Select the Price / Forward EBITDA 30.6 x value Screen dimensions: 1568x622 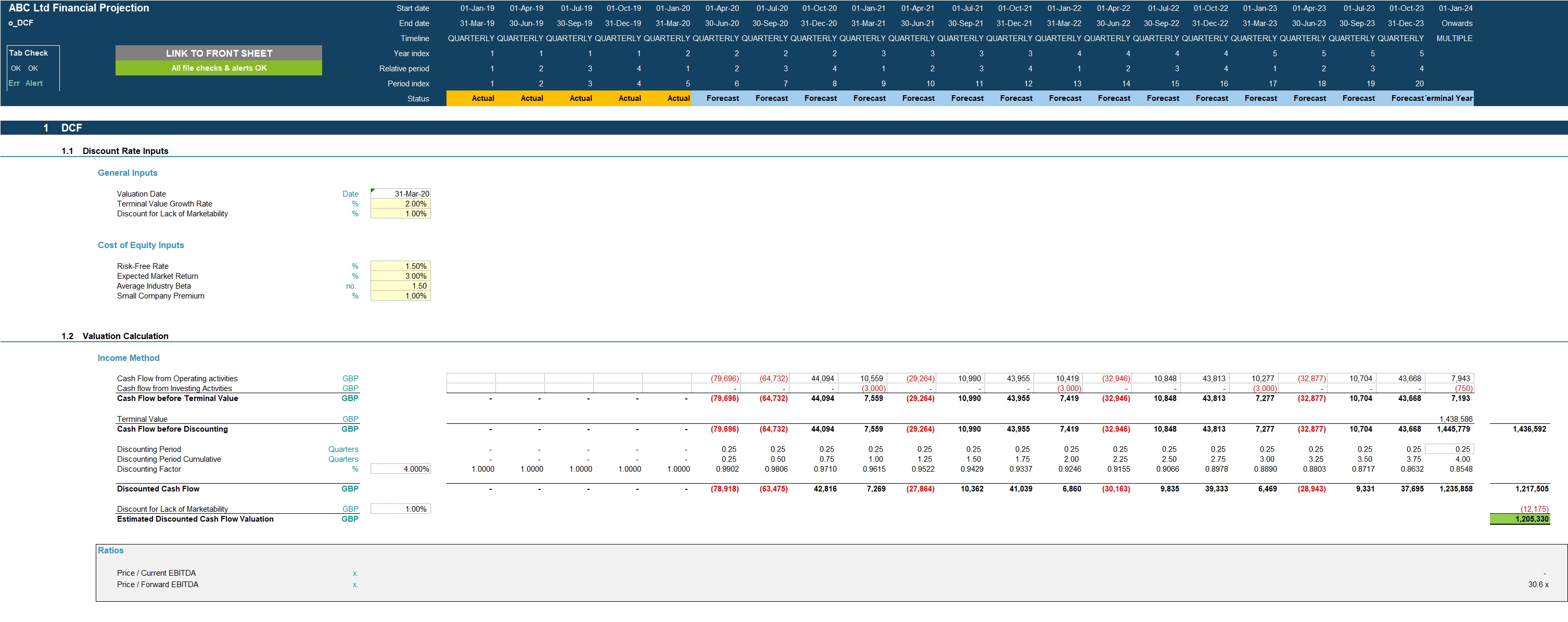(x=1538, y=585)
